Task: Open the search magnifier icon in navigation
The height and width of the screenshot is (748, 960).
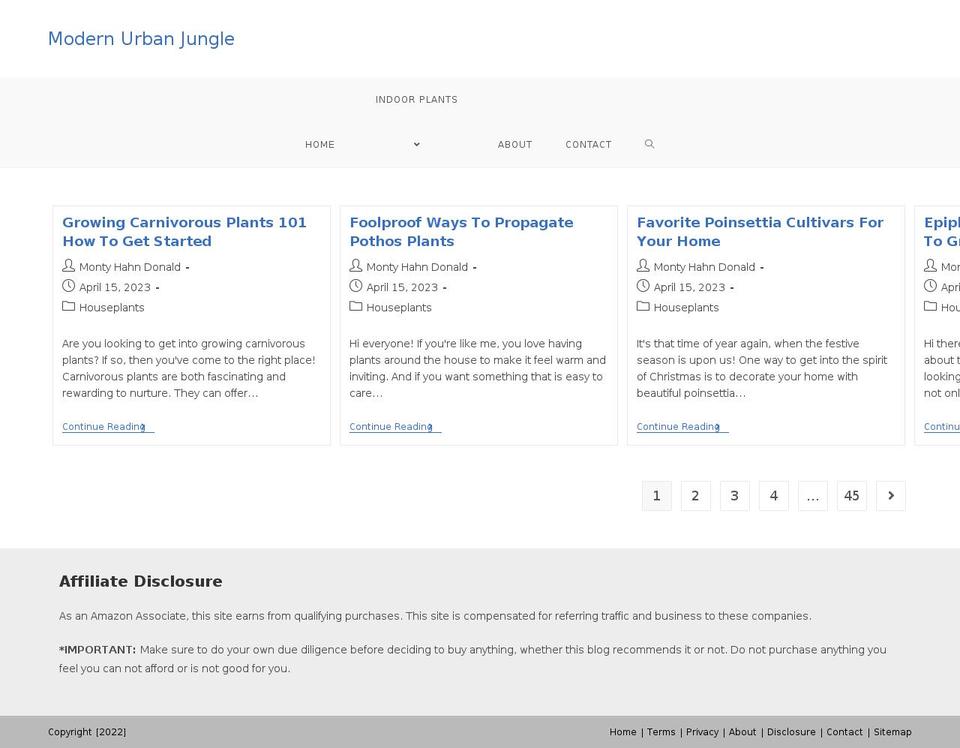Action: click(650, 144)
